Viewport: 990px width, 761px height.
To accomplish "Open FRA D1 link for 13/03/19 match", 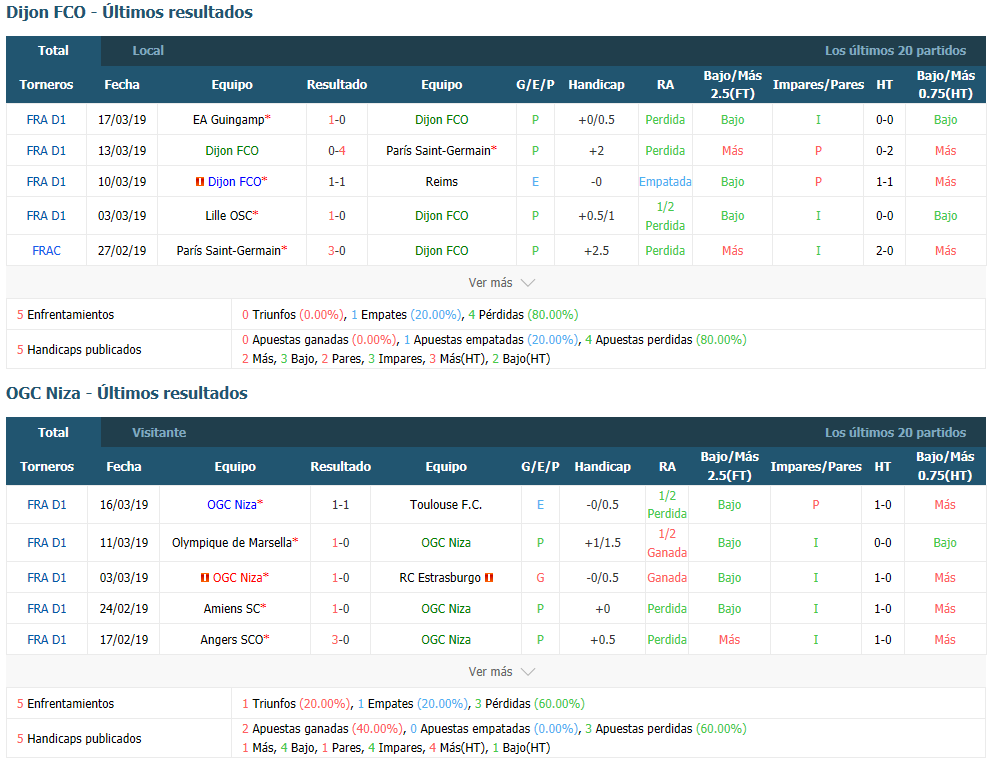I will [x=46, y=151].
